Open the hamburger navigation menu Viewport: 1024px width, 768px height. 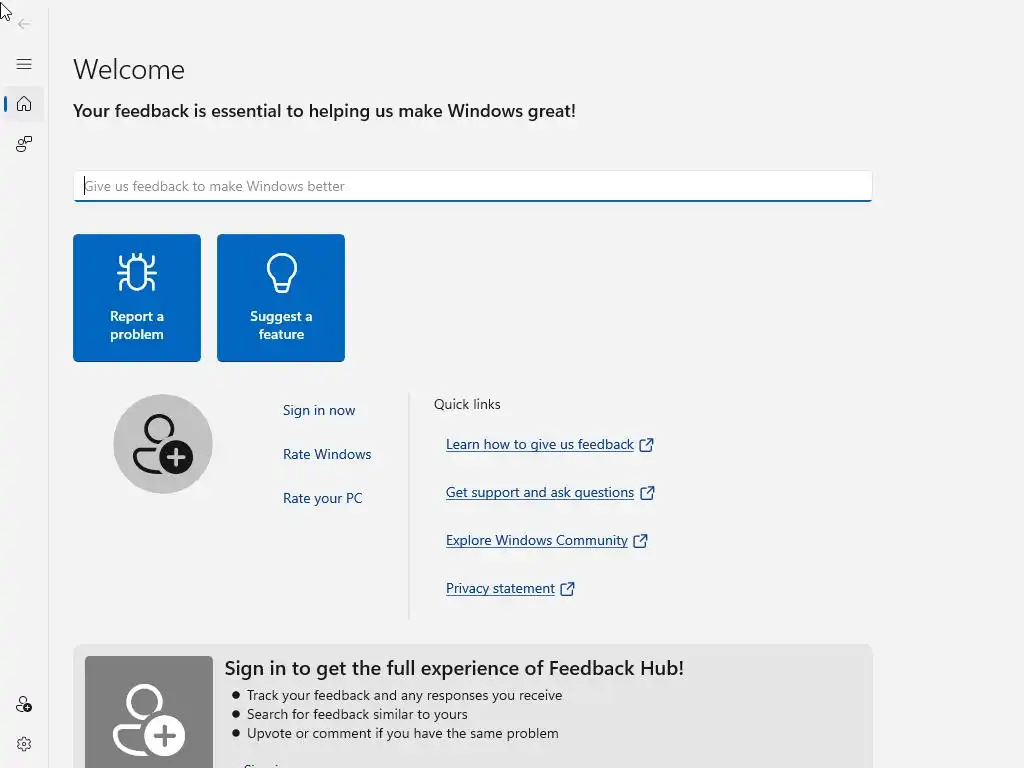tap(24, 64)
